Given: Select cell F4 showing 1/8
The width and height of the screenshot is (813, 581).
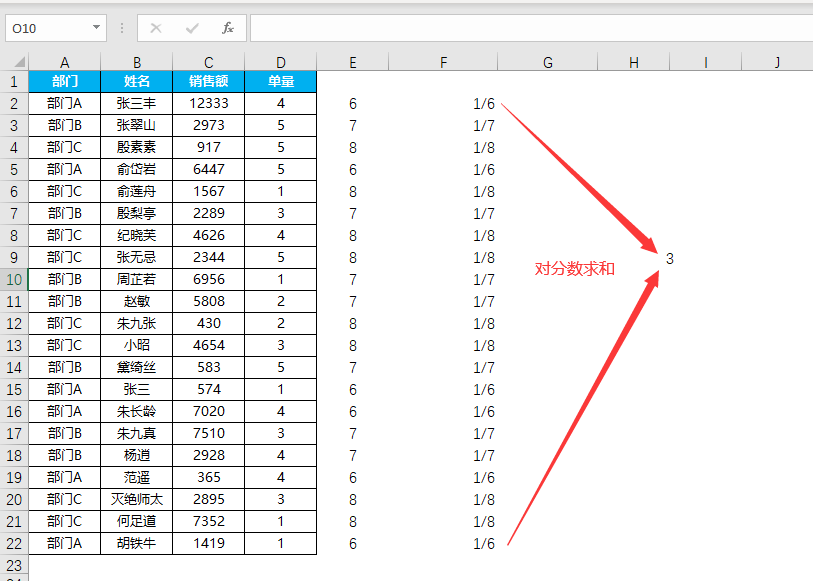Looking at the screenshot, I should [443, 147].
